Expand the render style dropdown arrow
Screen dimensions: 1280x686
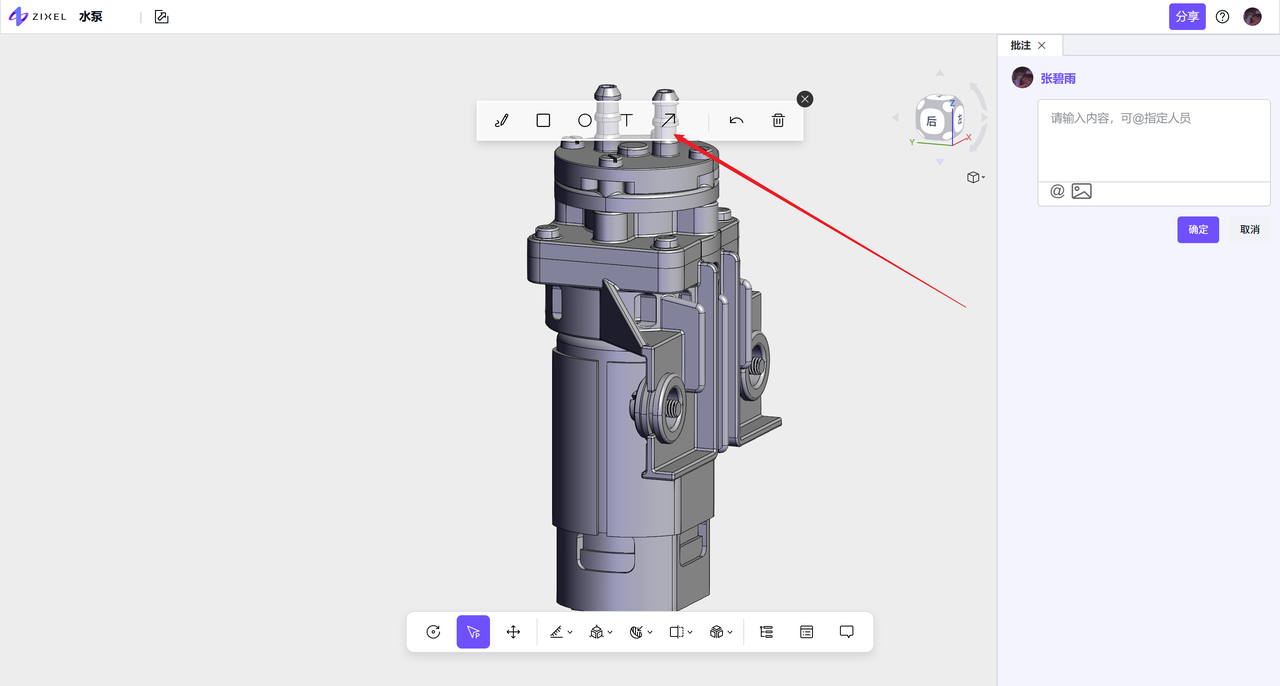coord(650,633)
